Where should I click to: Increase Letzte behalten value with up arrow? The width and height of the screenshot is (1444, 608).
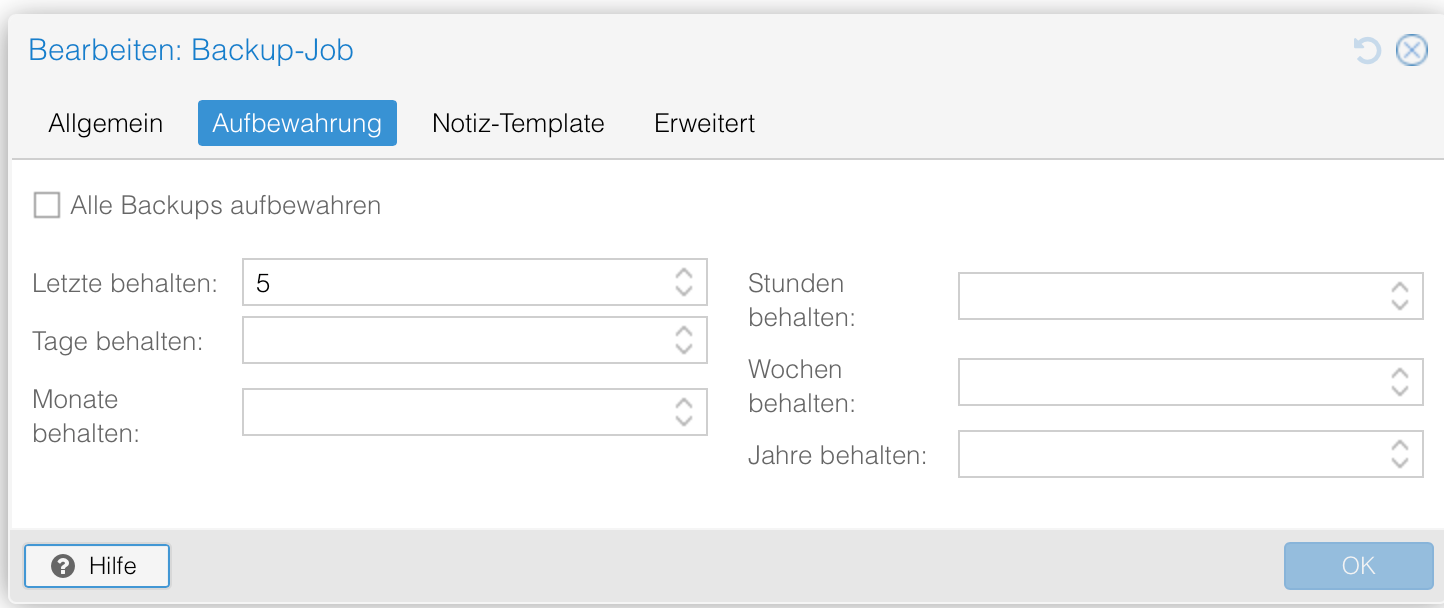click(684, 273)
